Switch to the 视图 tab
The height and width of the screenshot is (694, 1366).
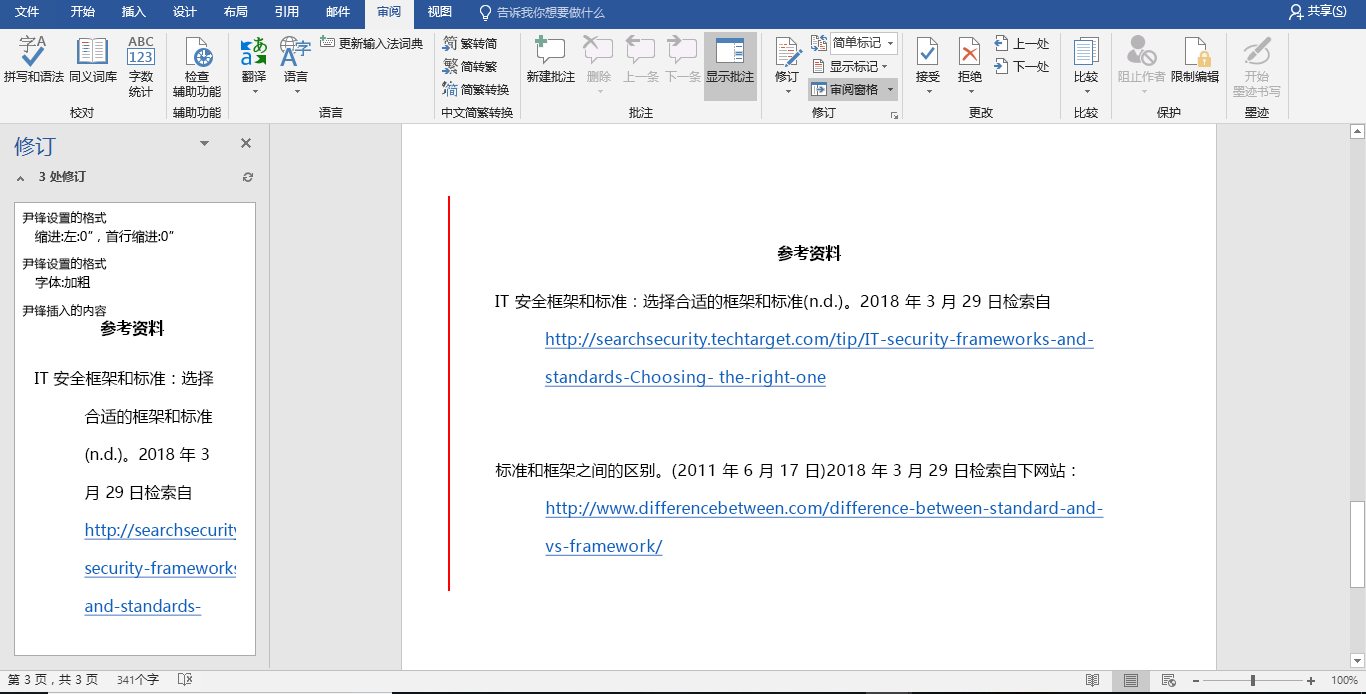point(439,12)
